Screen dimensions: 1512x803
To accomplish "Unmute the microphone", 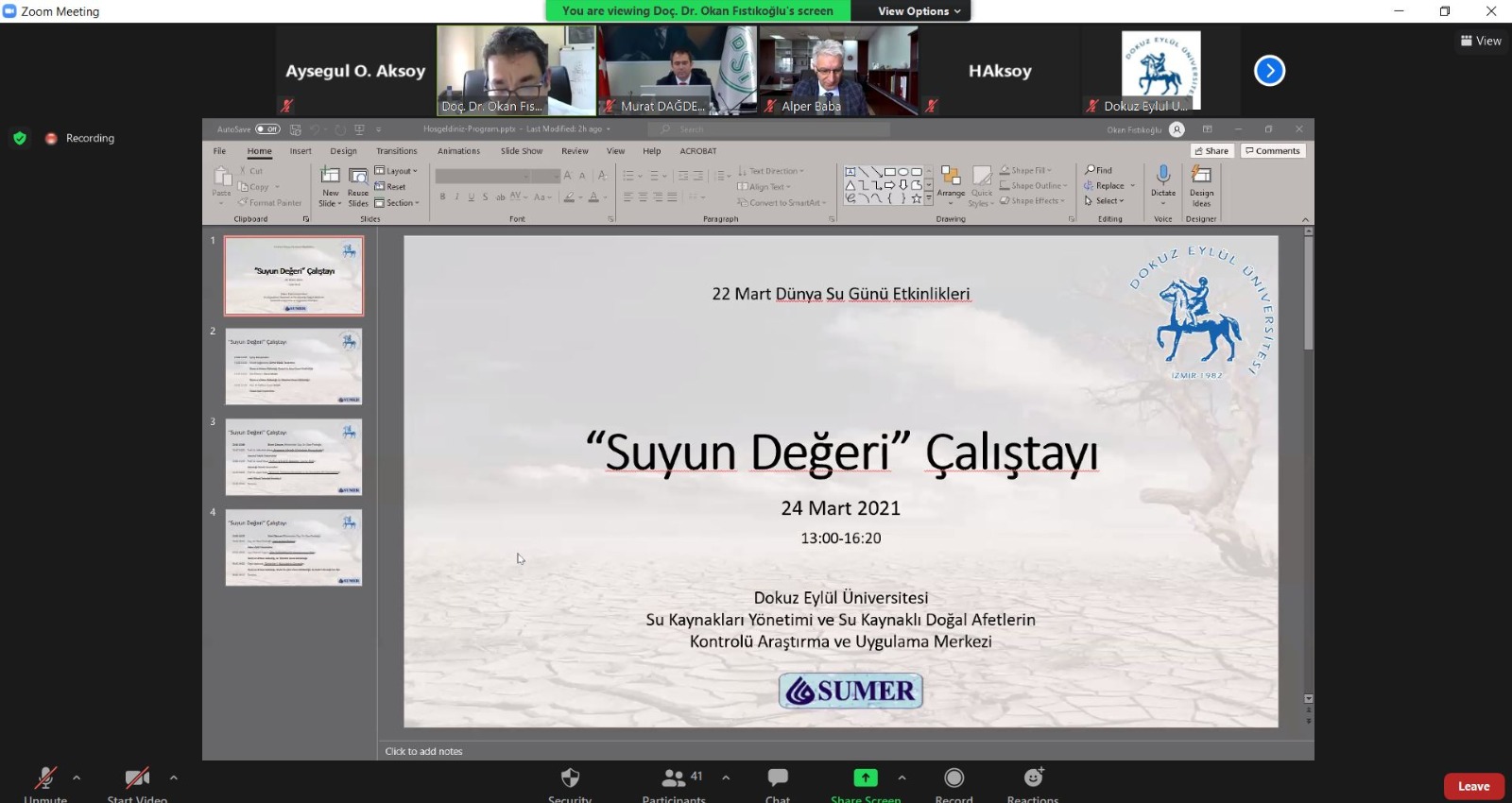I will [45, 778].
